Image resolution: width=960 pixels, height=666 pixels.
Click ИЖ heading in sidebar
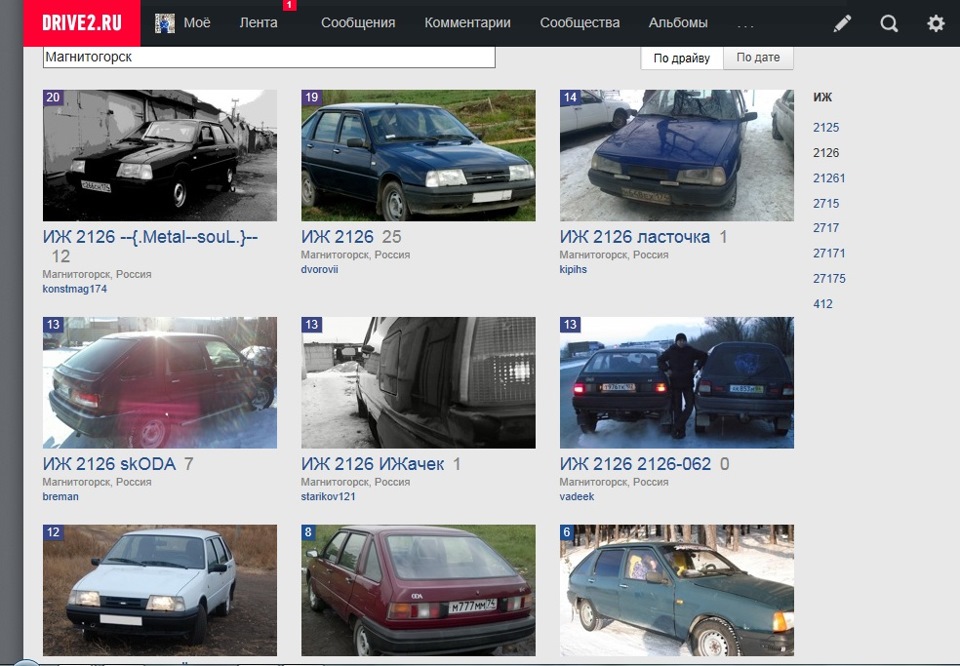point(822,97)
